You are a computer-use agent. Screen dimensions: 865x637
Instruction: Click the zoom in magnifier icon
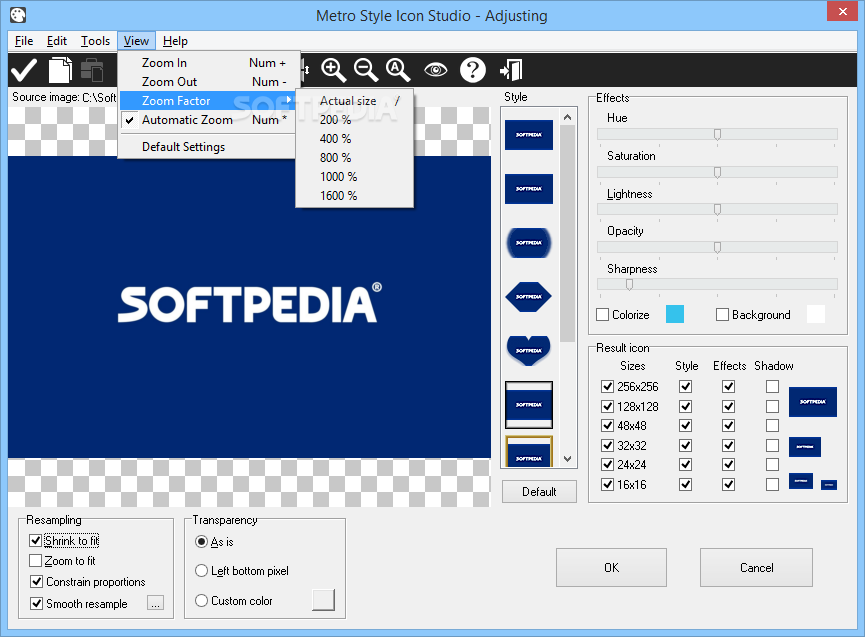coord(333,70)
